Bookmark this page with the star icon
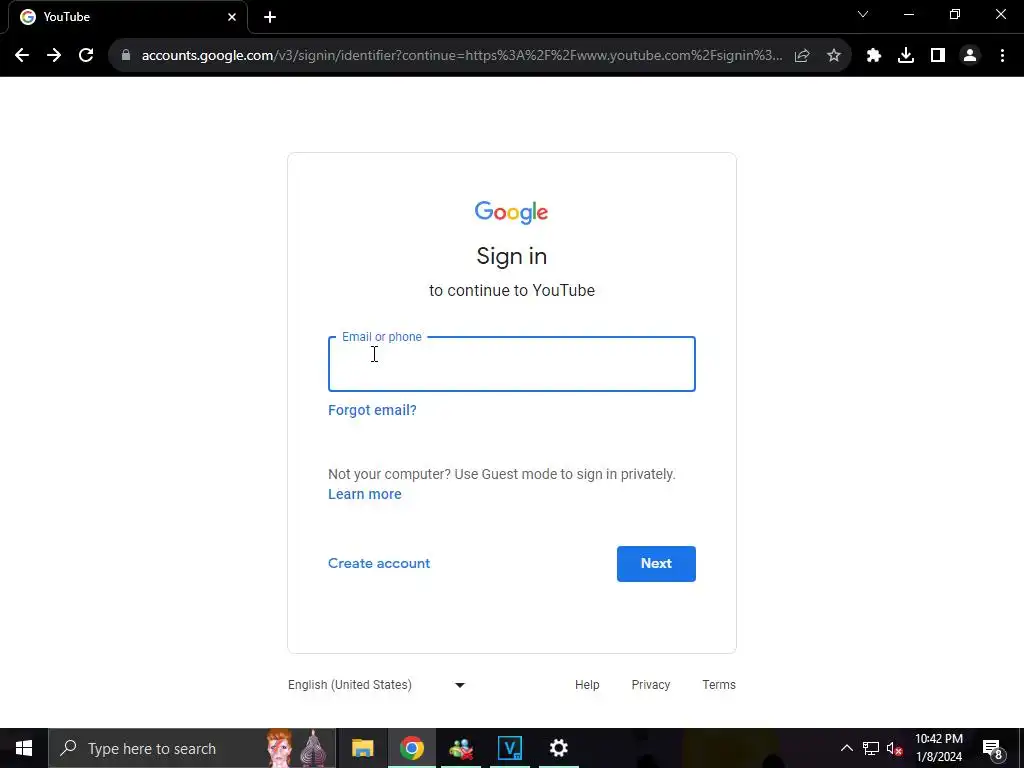1024x768 pixels. pos(833,56)
